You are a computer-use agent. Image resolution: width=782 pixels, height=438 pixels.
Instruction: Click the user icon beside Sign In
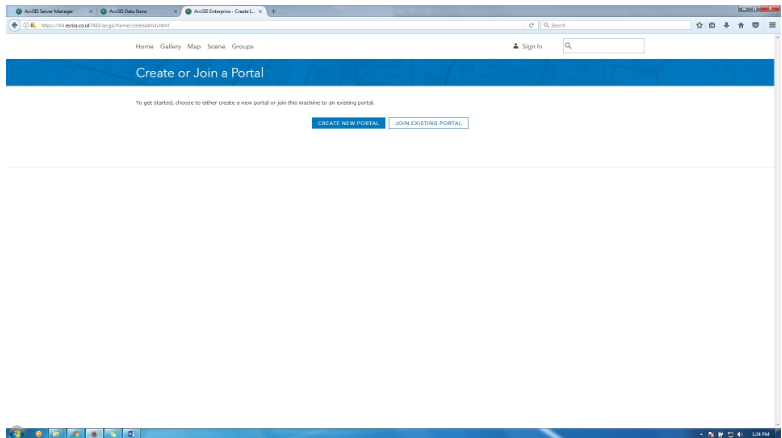[516, 46]
